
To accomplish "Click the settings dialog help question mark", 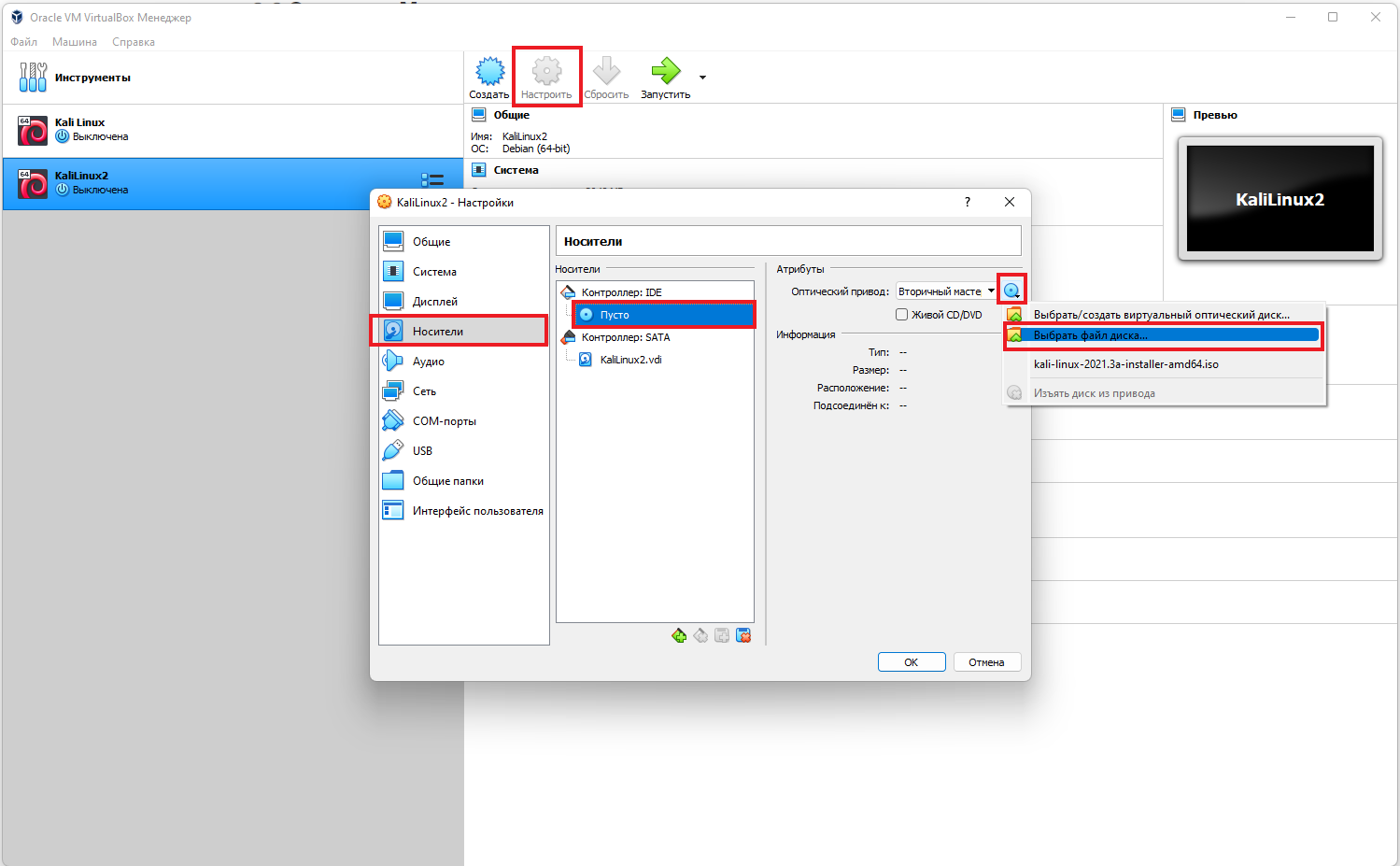I will pyautogui.click(x=968, y=202).
